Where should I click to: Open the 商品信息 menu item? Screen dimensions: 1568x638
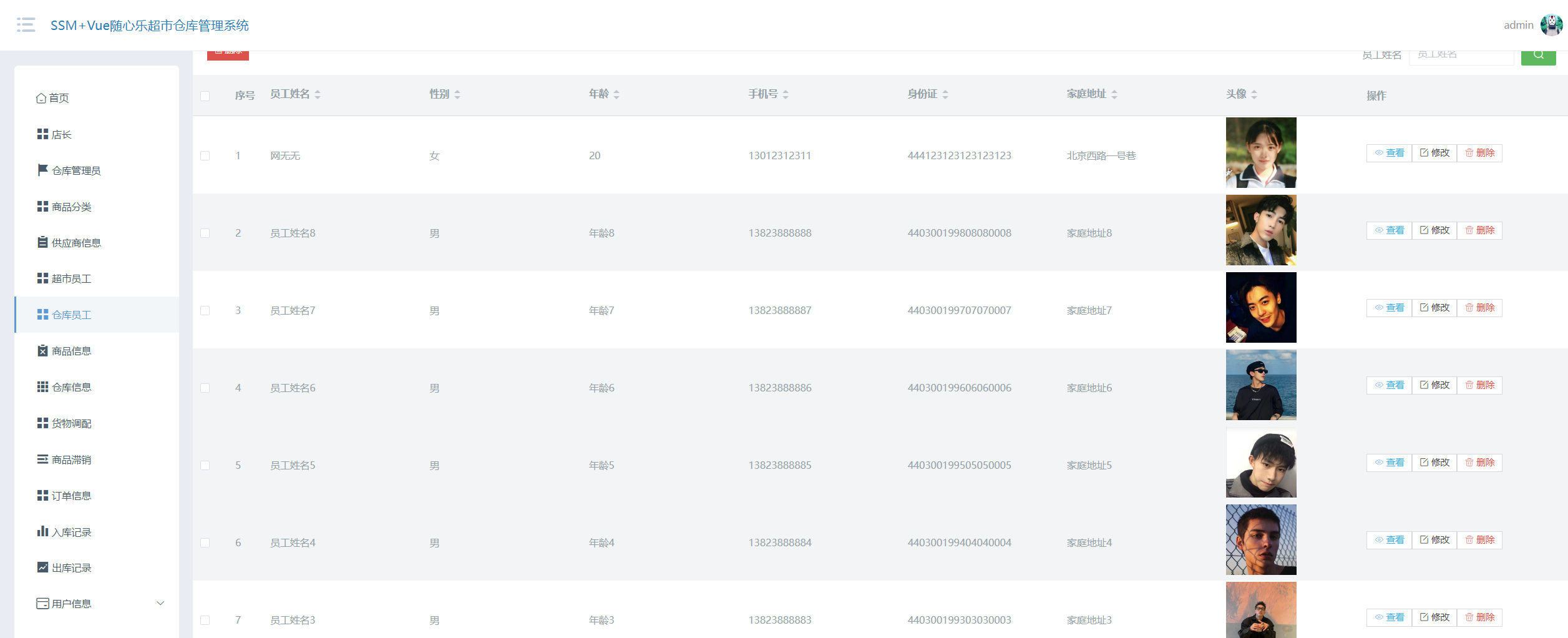pyautogui.click(x=71, y=351)
